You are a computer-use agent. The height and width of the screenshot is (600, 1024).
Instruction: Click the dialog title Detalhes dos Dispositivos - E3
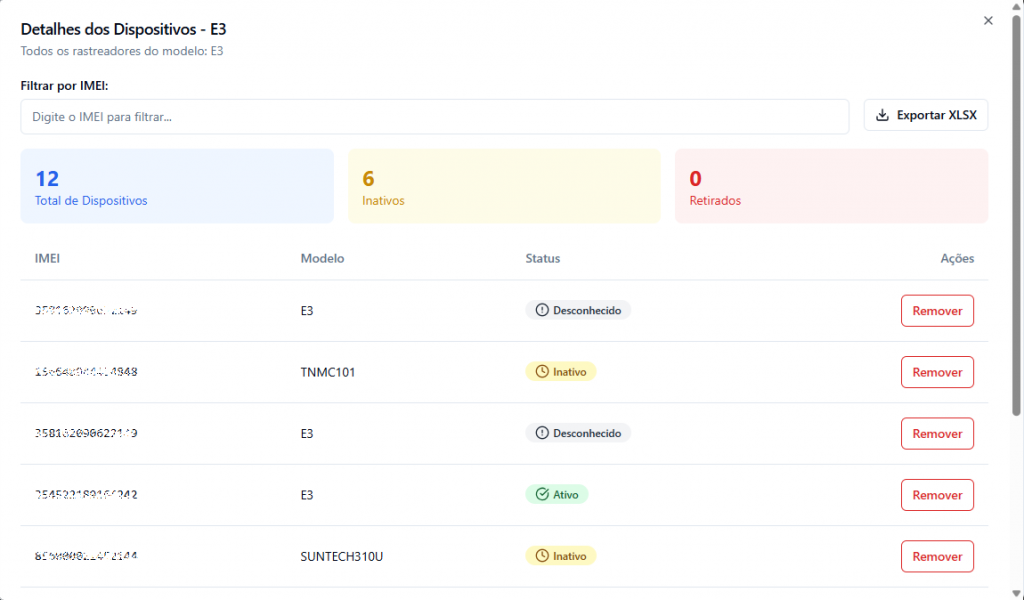coord(123,29)
